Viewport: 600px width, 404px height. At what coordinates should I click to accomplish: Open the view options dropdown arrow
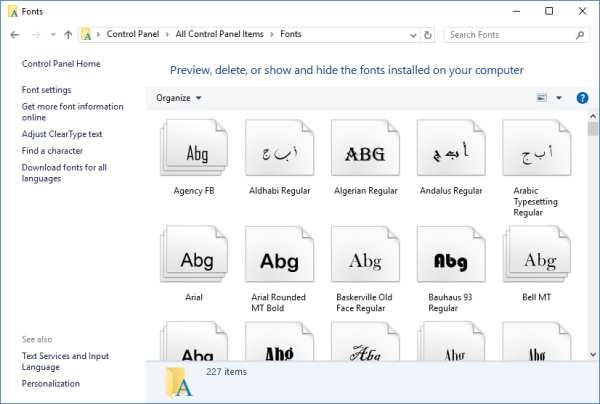coord(559,98)
